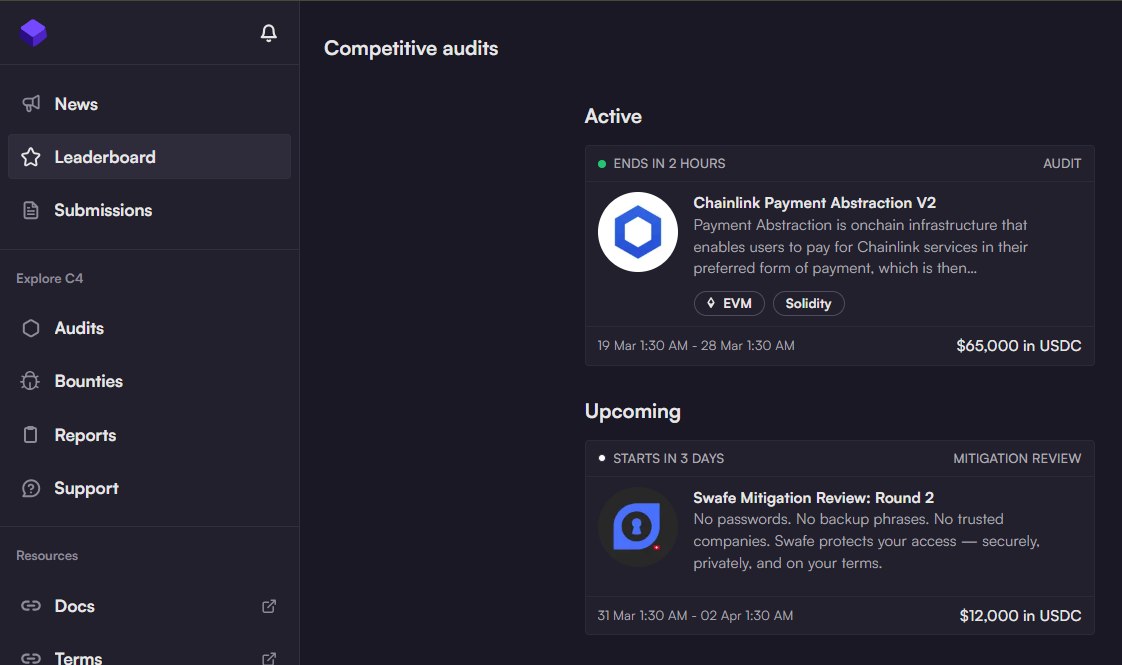This screenshot has height=665, width=1122.
Task: Click the Bounties bug icon
Action: 31,381
